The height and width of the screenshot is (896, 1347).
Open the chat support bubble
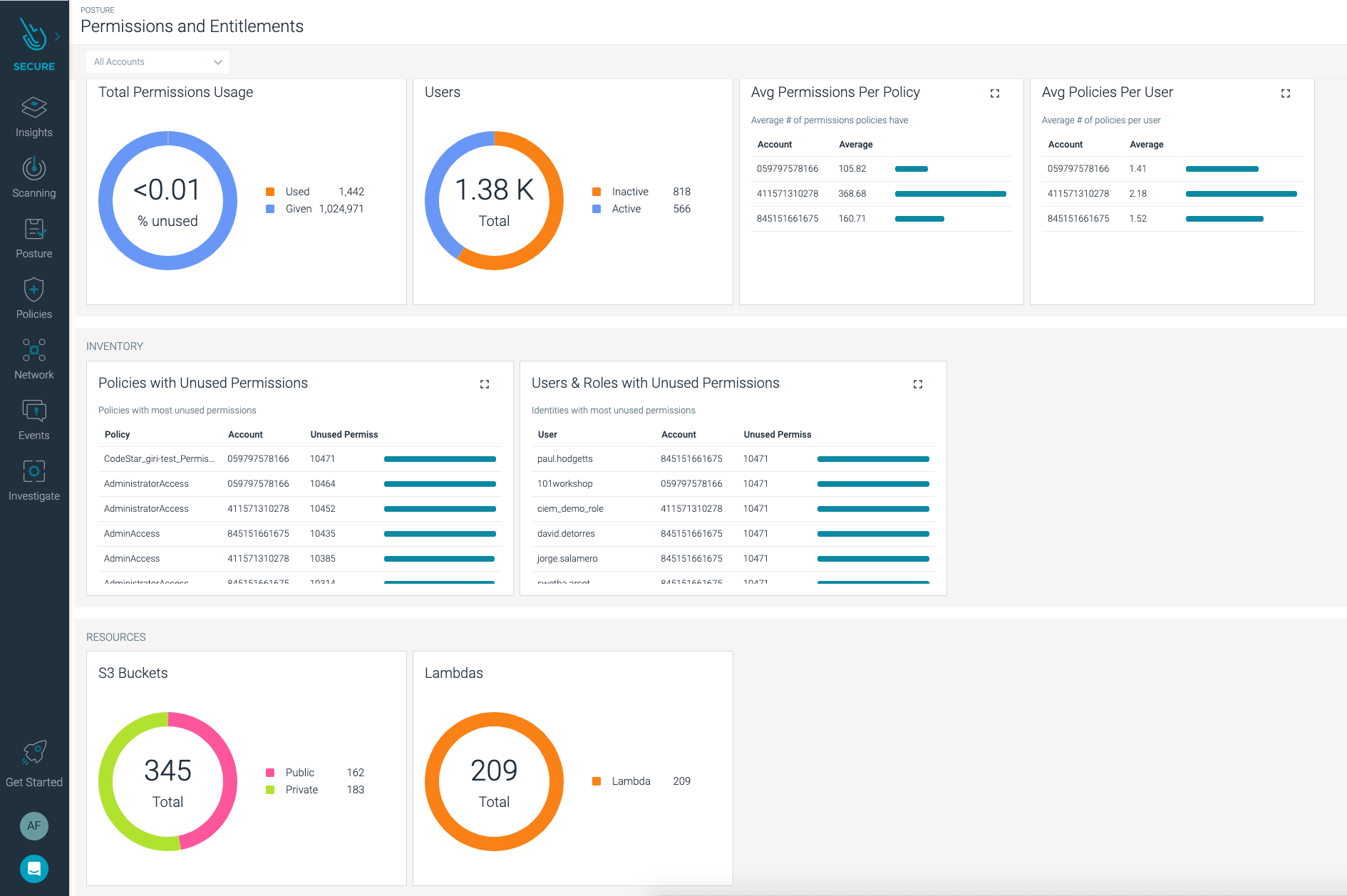point(33,868)
